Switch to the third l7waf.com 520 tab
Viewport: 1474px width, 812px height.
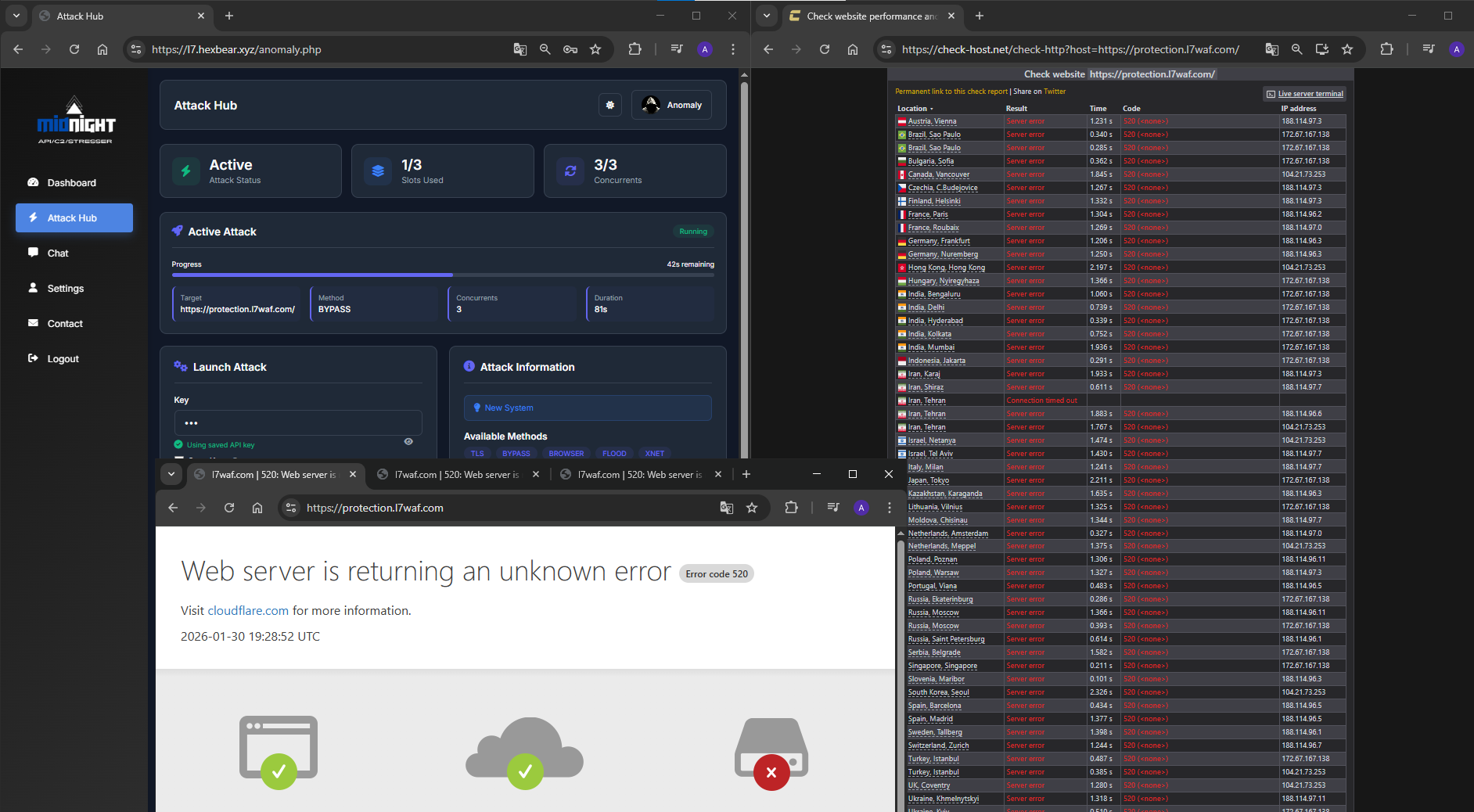click(x=640, y=474)
